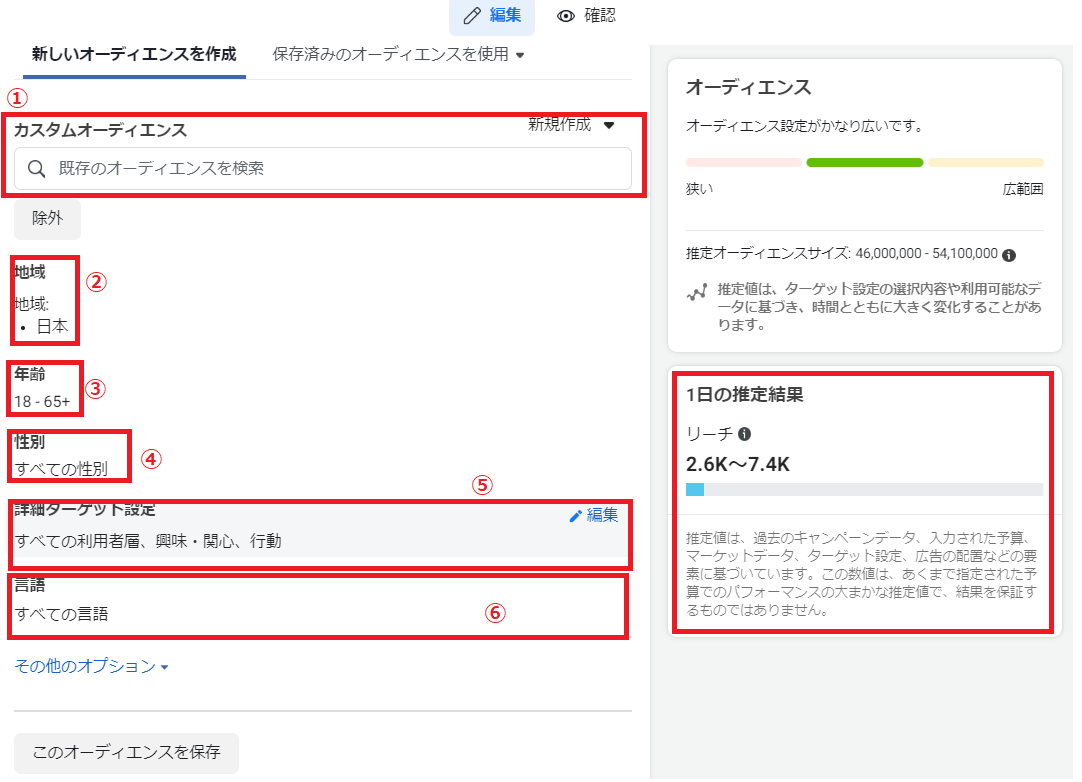Click the info icon beside リーチ

click(x=744, y=434)
